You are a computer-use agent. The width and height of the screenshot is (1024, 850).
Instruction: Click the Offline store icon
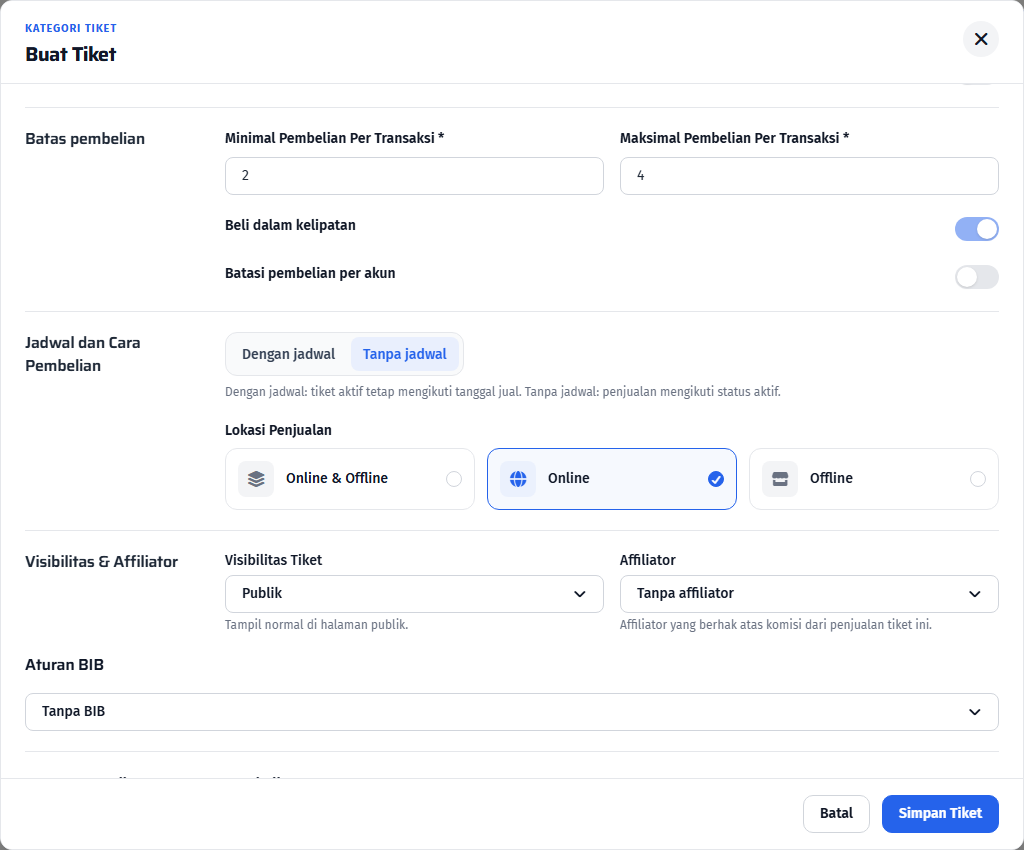click(x=780, y=479)
